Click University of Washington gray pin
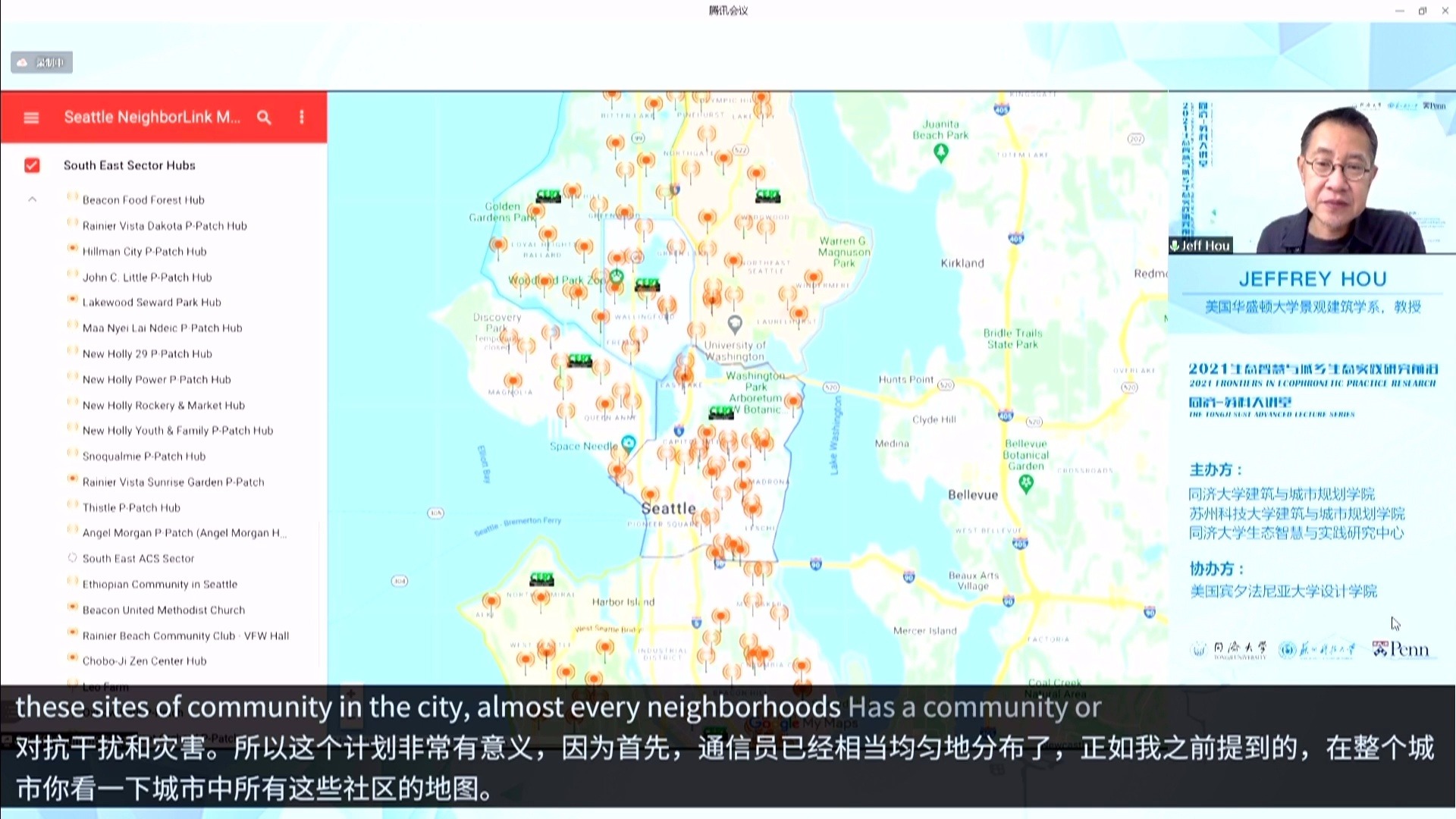Viewport: 1456px width, 819px height. (x=734, y=325)
